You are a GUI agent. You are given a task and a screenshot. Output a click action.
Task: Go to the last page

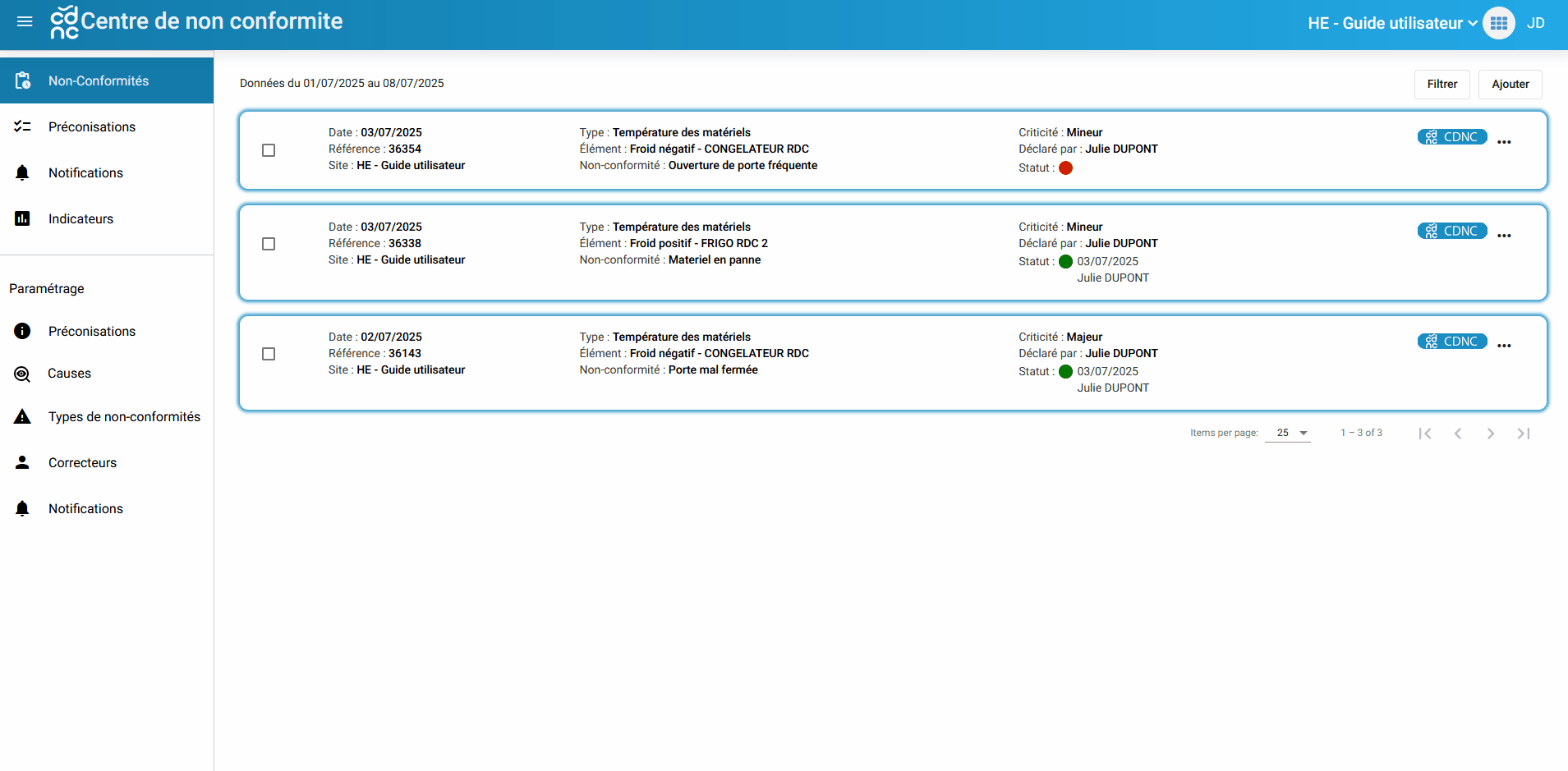(x=1524, y=434)
